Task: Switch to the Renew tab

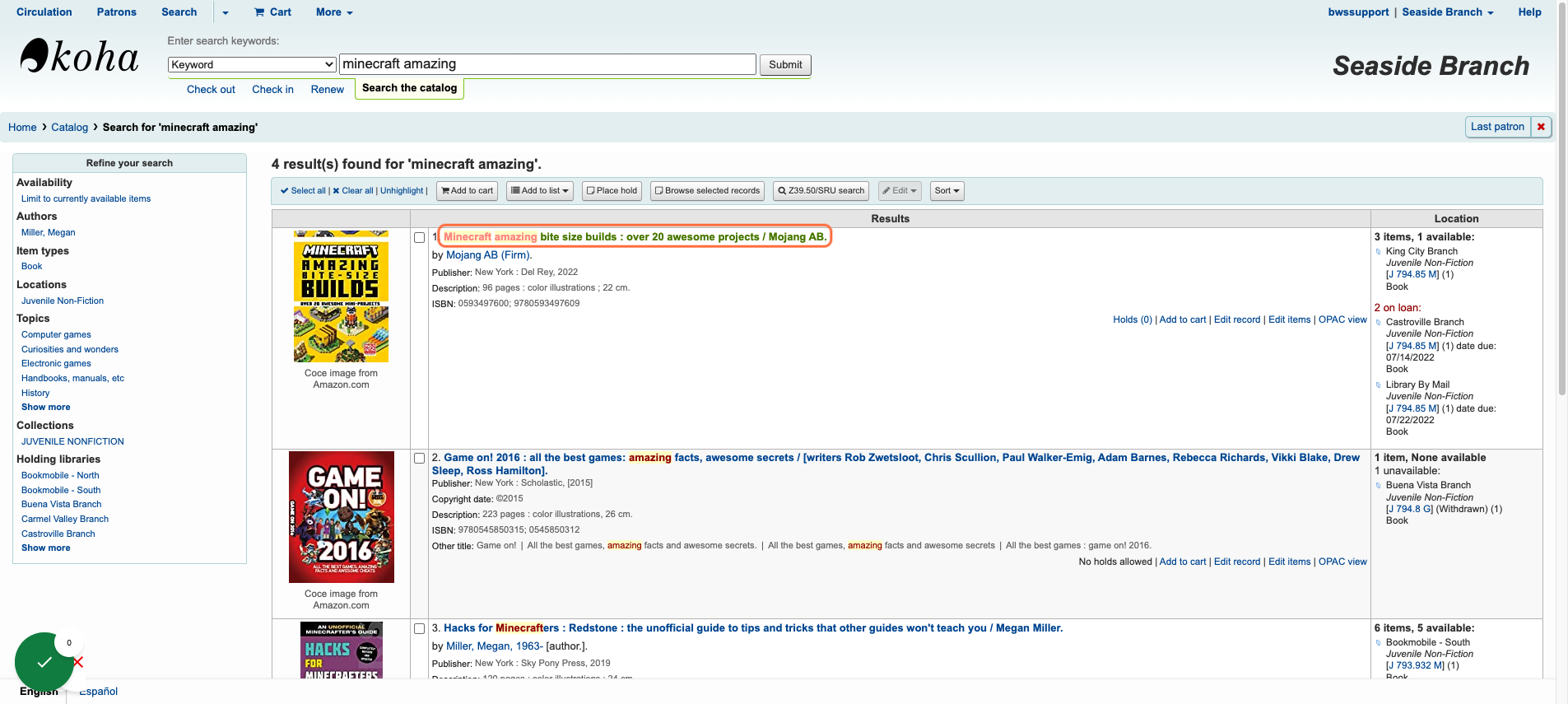Action: coord(328,90)
